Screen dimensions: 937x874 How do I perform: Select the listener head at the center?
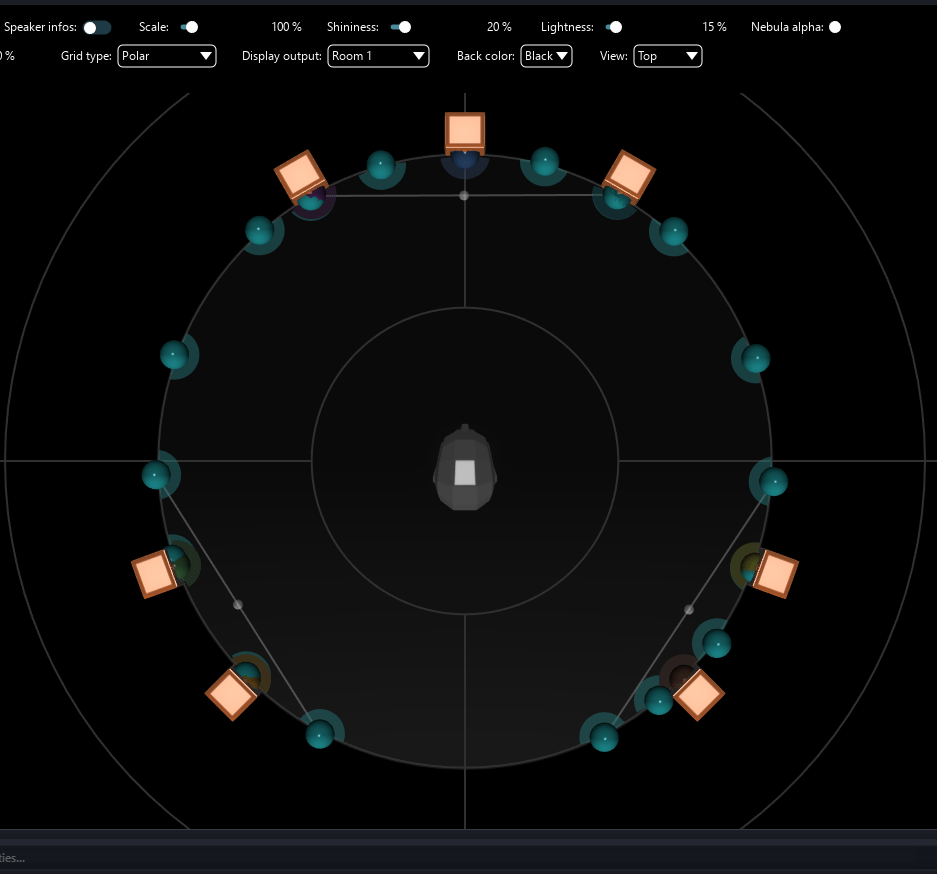(x=465, y=470)
